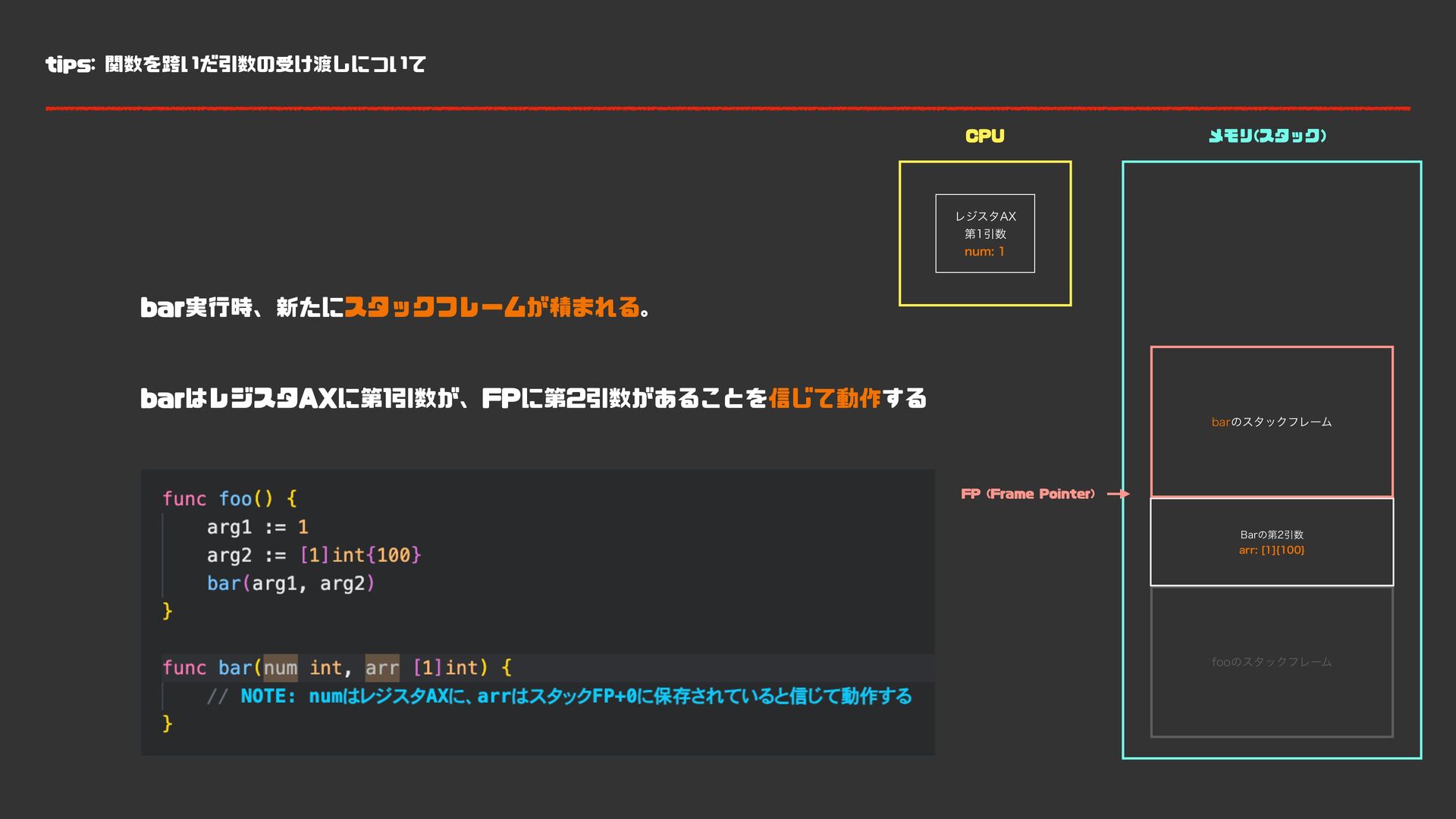Click the yellow CPU heading label

(x=984, y=136)
